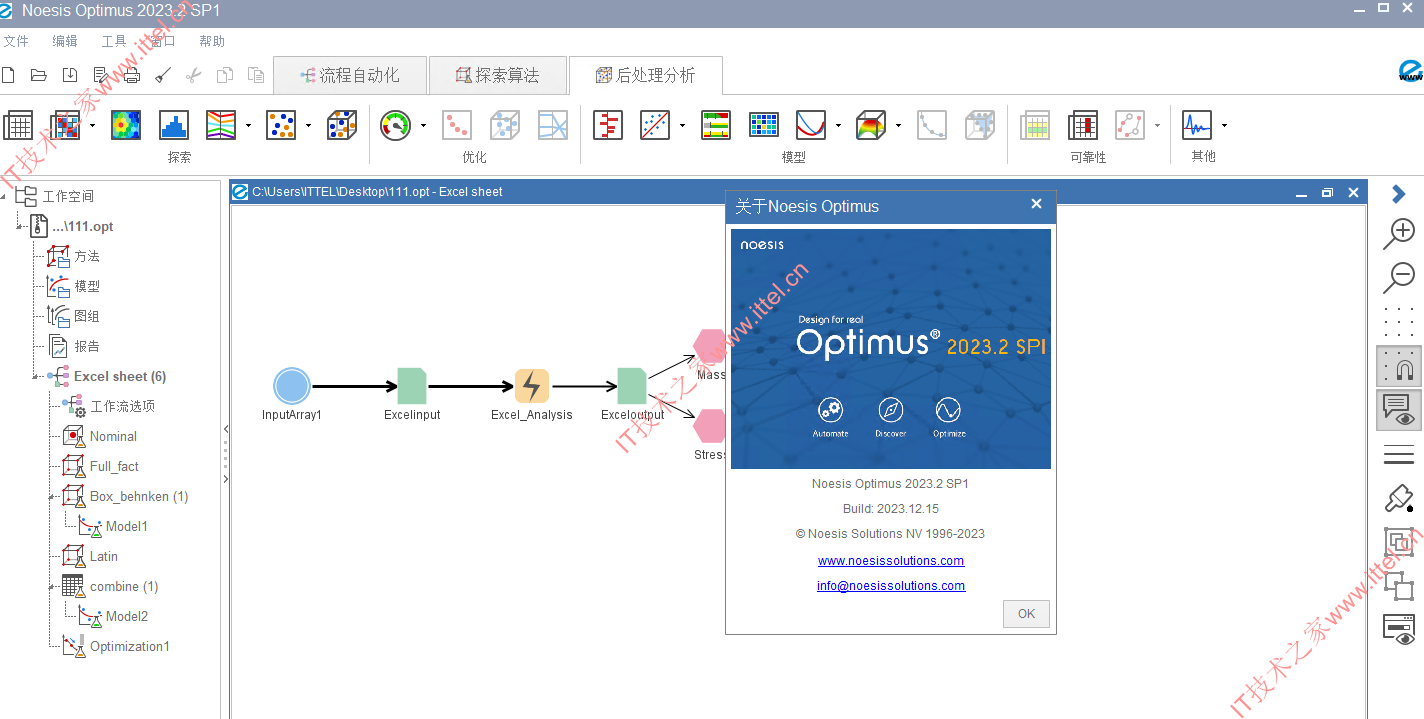Open dropdown arrow beside 3D surface icon
The height and width of the screenshot is (719, 1424).
(x=898, y=126)
